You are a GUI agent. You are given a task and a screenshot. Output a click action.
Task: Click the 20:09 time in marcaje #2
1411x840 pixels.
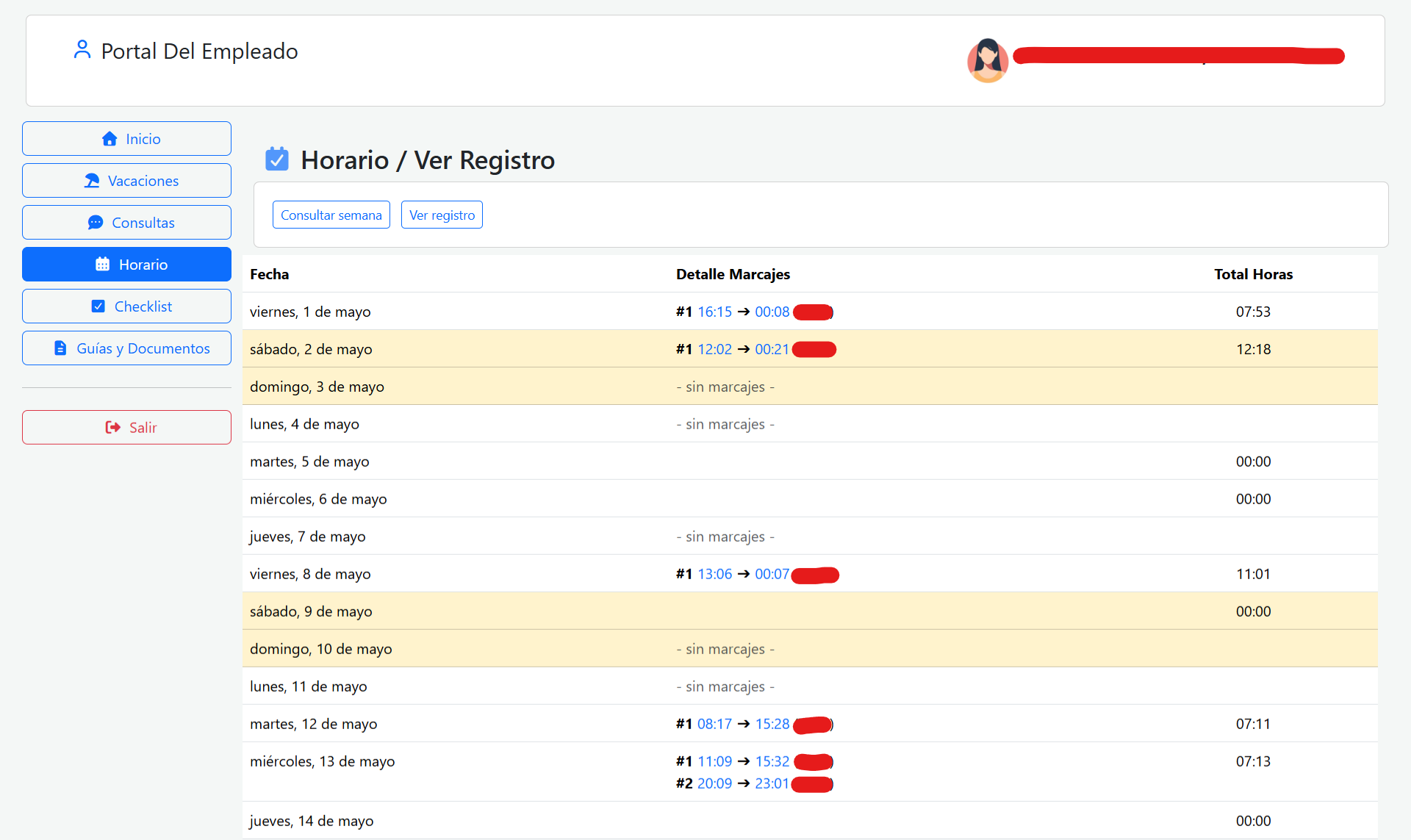pyautogui.click(x=714, y=783)
